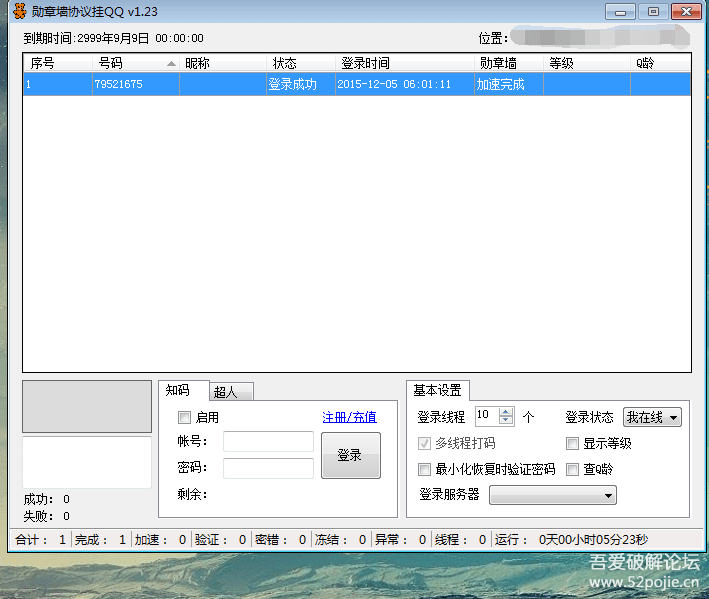Viewport: 709px width, 599px height.
Task: Switch to the 超人 tab
Action: coord(231,392)
